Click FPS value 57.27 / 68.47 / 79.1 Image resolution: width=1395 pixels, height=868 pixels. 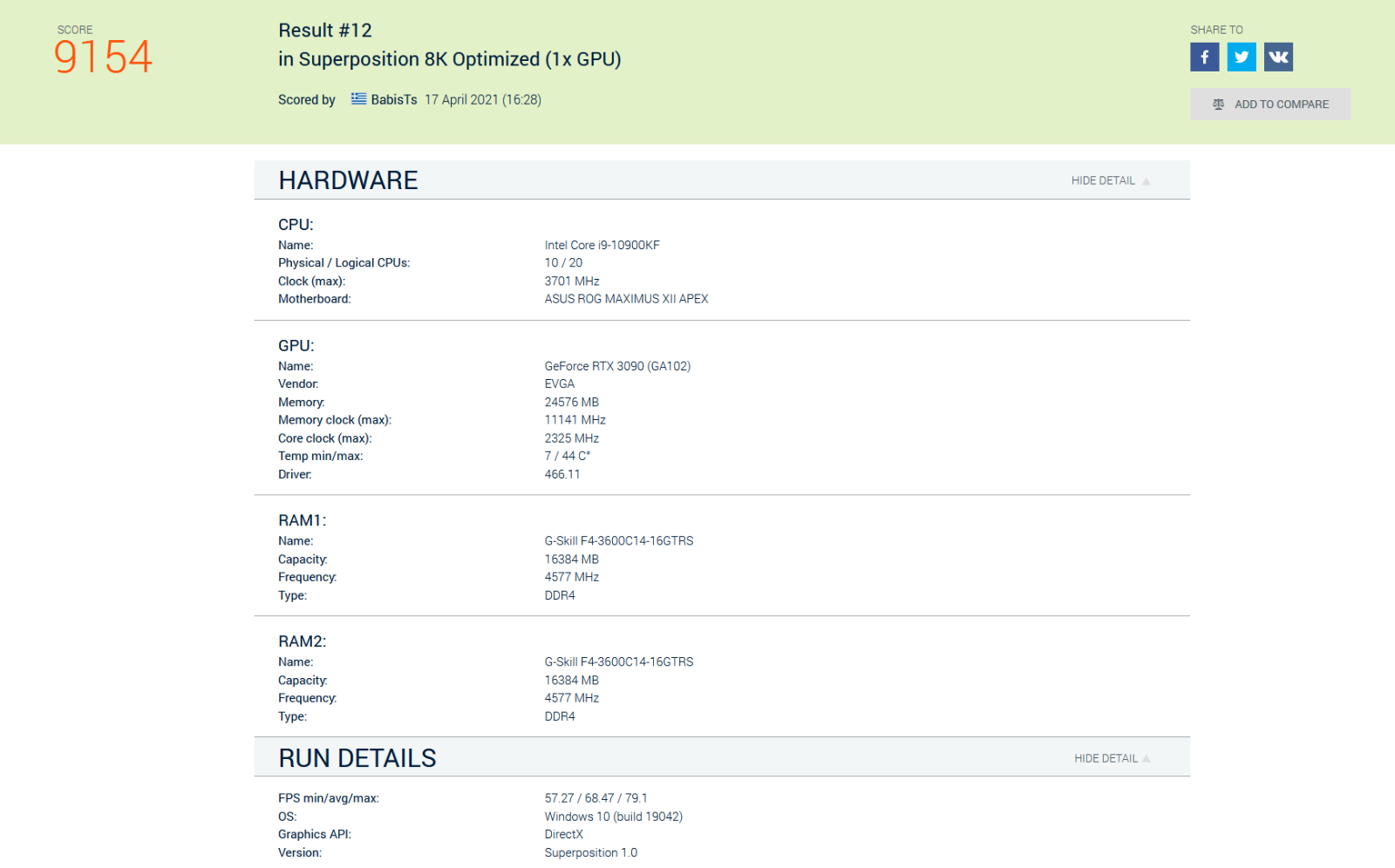[596, 798]
